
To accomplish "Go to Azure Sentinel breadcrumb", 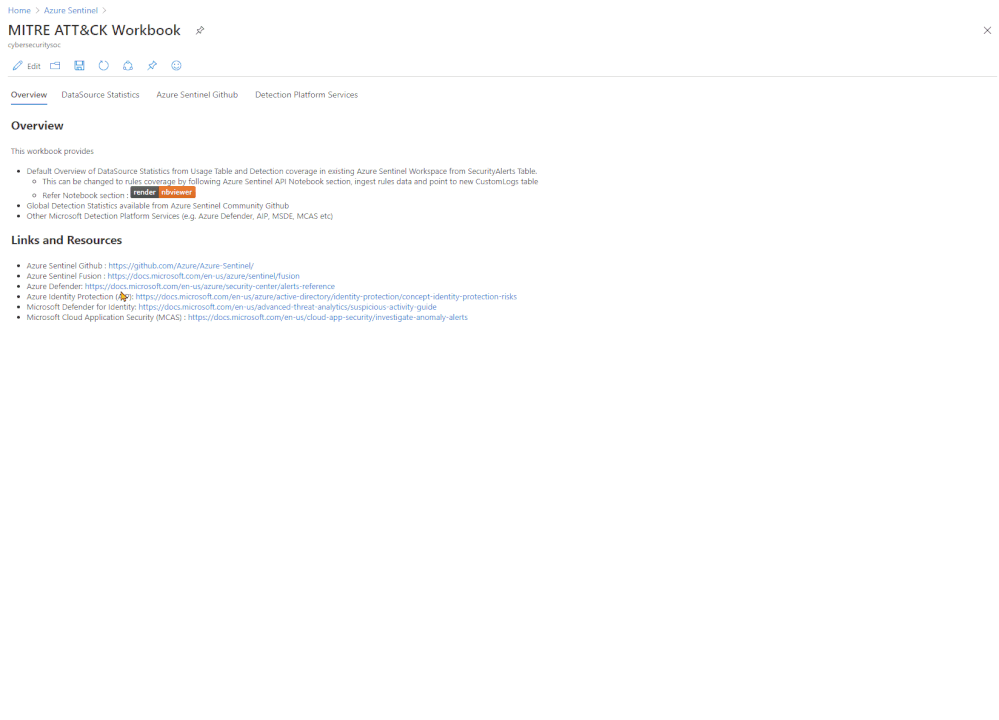I will pyautogui.click(x=71, y=10).
